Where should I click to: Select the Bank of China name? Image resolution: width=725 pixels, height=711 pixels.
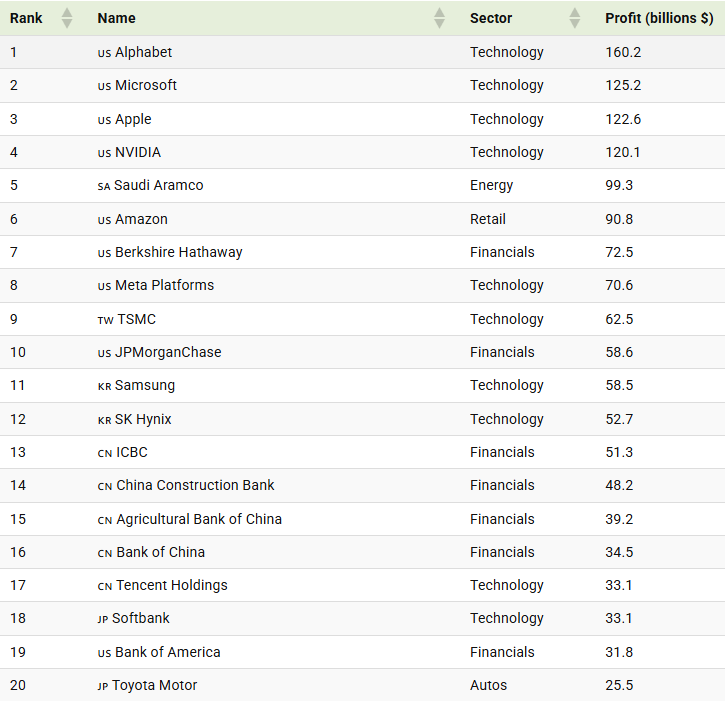[x=160, y=552]
